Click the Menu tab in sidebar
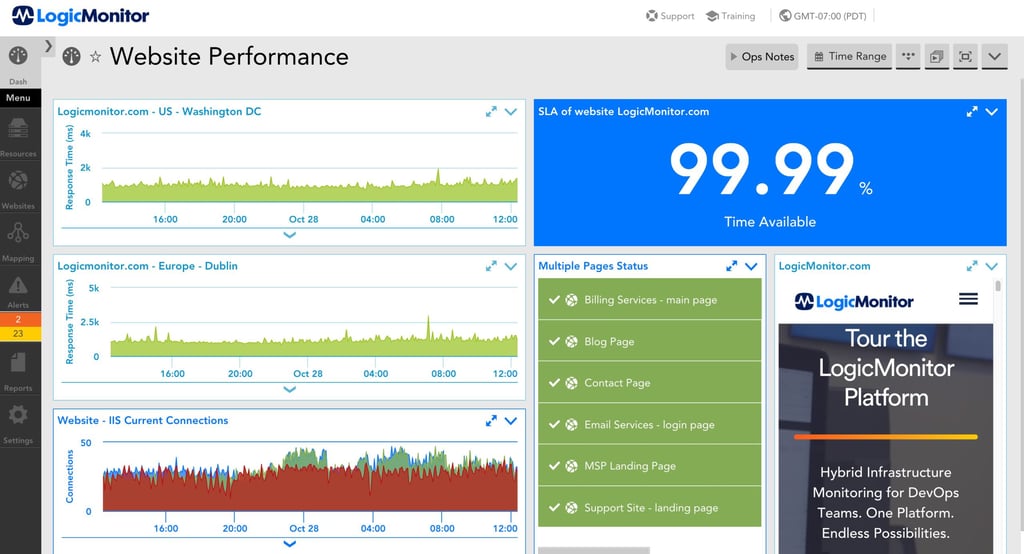This screenshot has width=1024, height=554. 18,98
